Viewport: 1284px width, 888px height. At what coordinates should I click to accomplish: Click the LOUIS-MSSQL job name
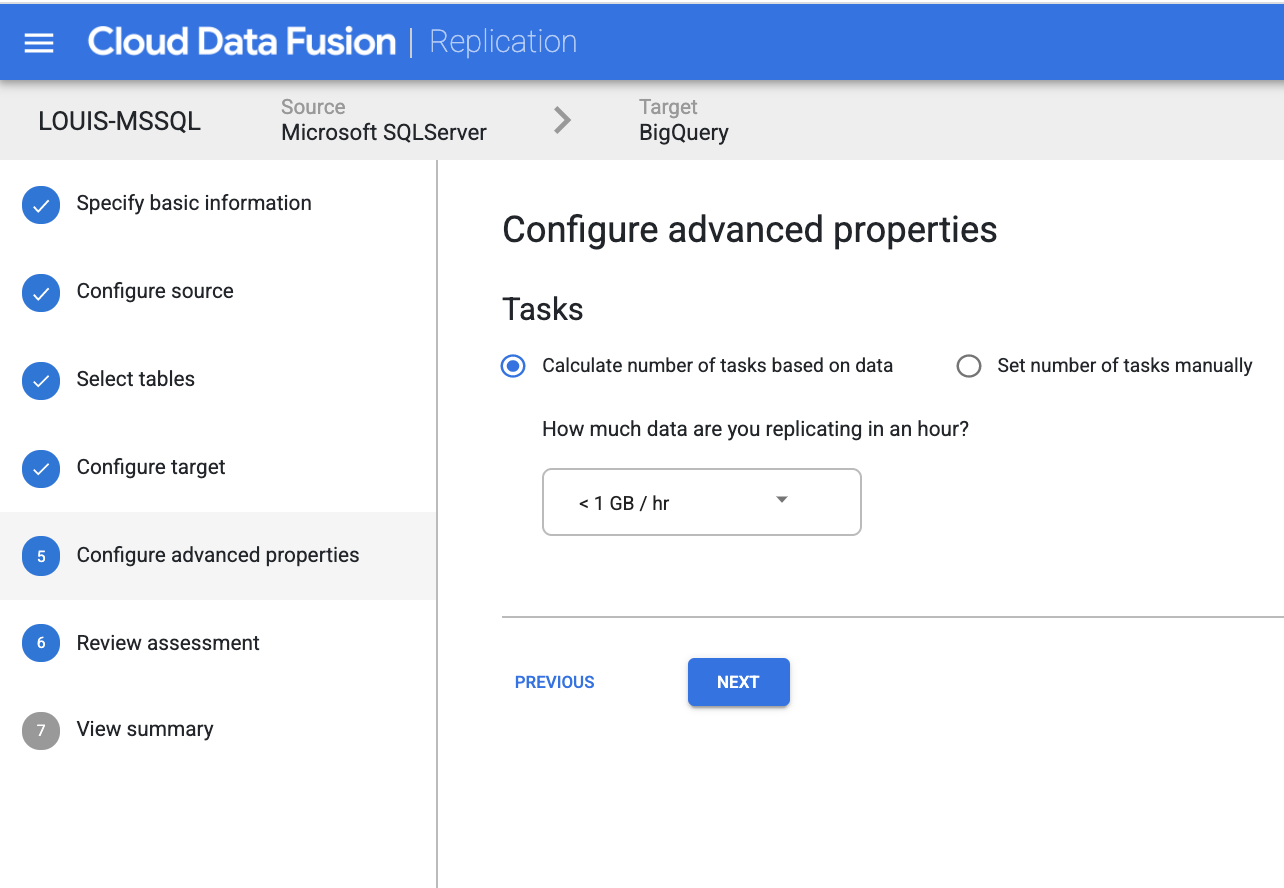120,121
